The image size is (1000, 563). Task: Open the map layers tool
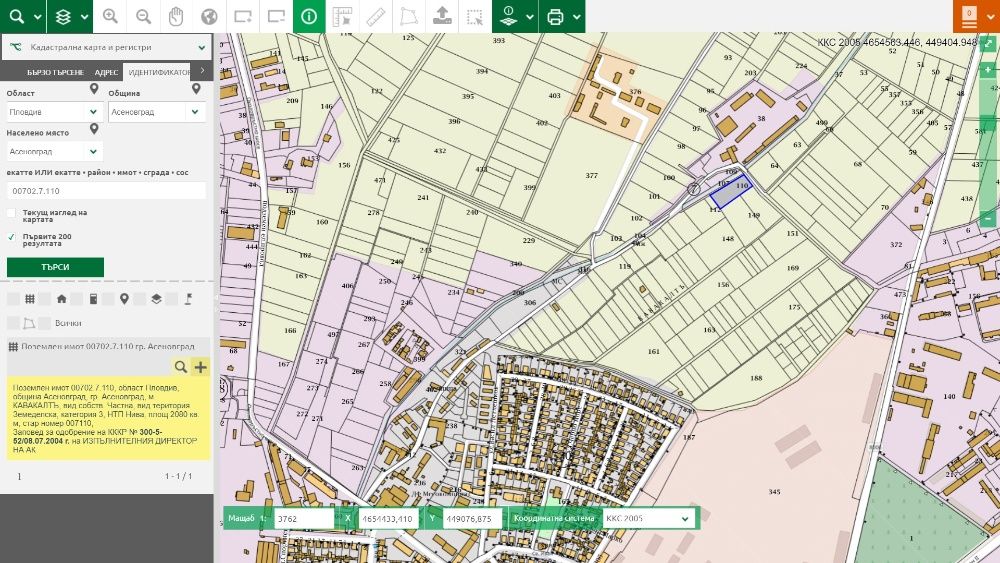pos(63,17)
